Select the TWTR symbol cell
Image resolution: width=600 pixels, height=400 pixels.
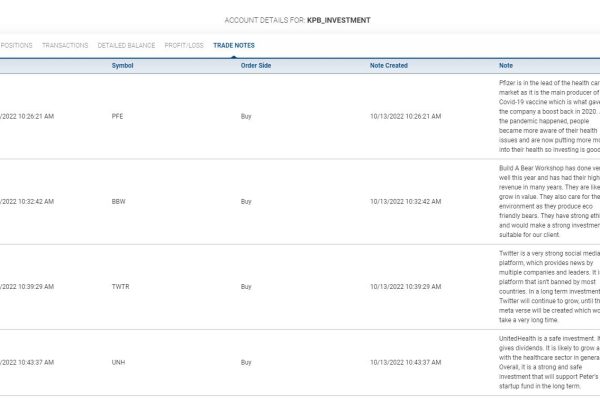pyautogui.click(x=121, y=287)
